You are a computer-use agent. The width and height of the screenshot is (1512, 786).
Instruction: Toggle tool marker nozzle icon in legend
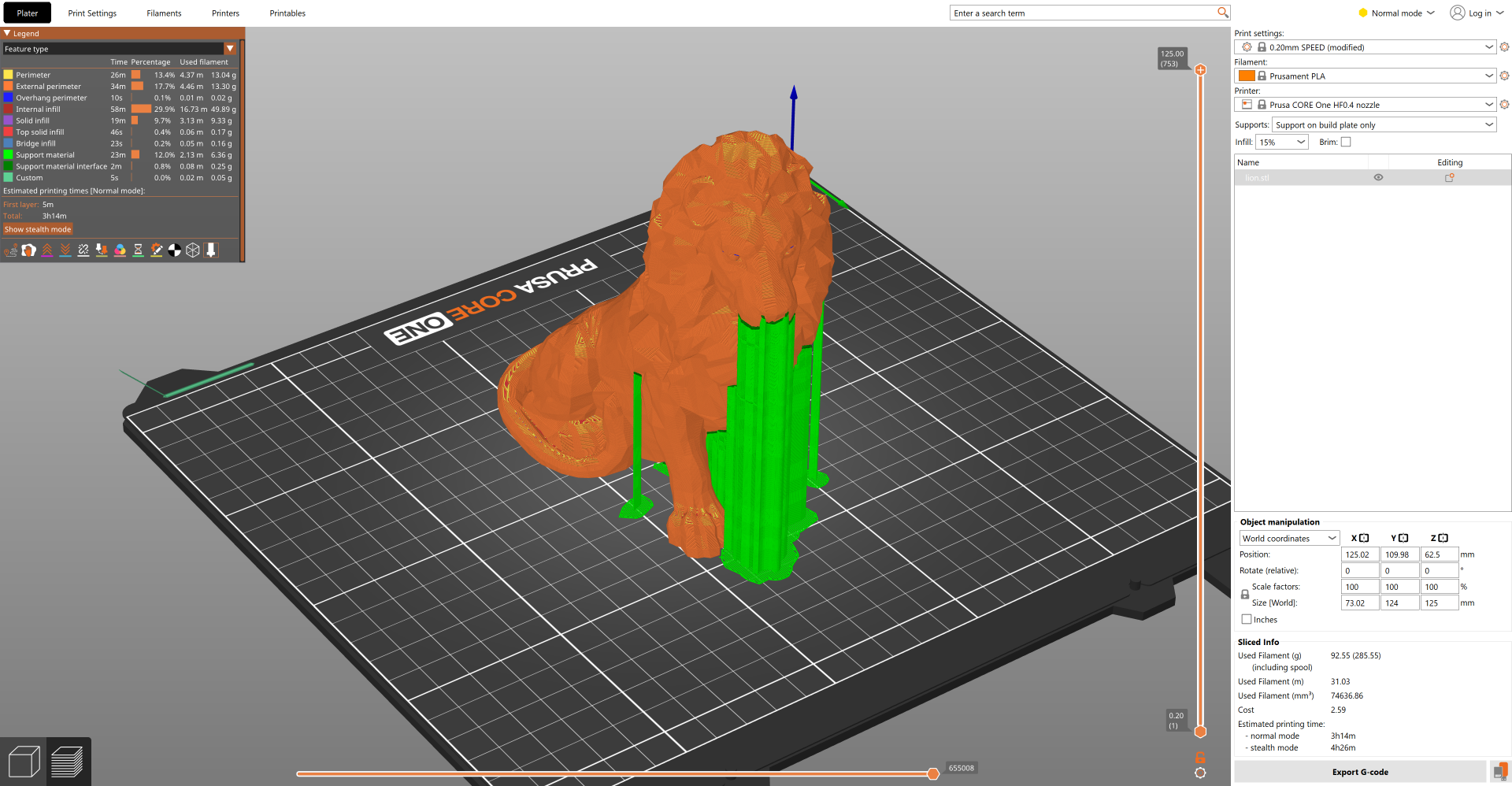pyautogui.click(x=211, y=250)
